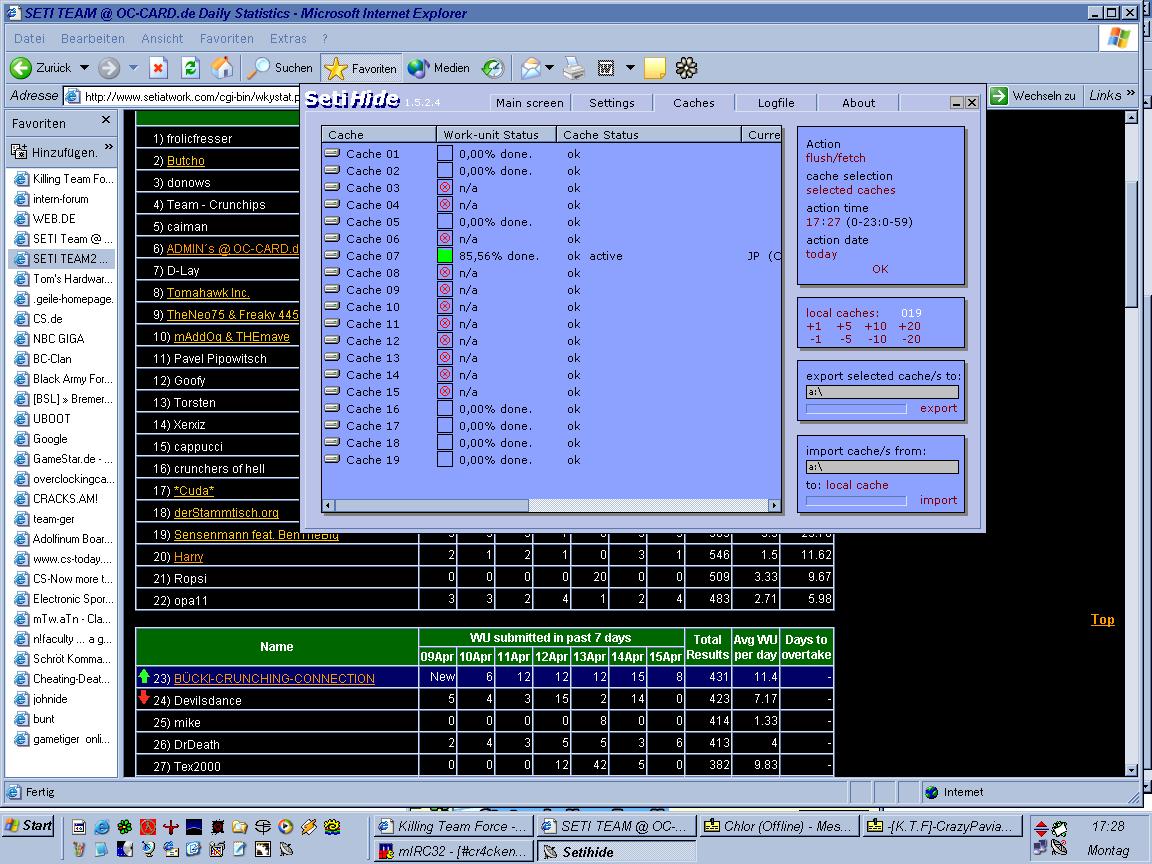Viewport: 1152px width, 864px height.
Task: Toggle the Favoriten star toolbar button
Action: point(361,68)
